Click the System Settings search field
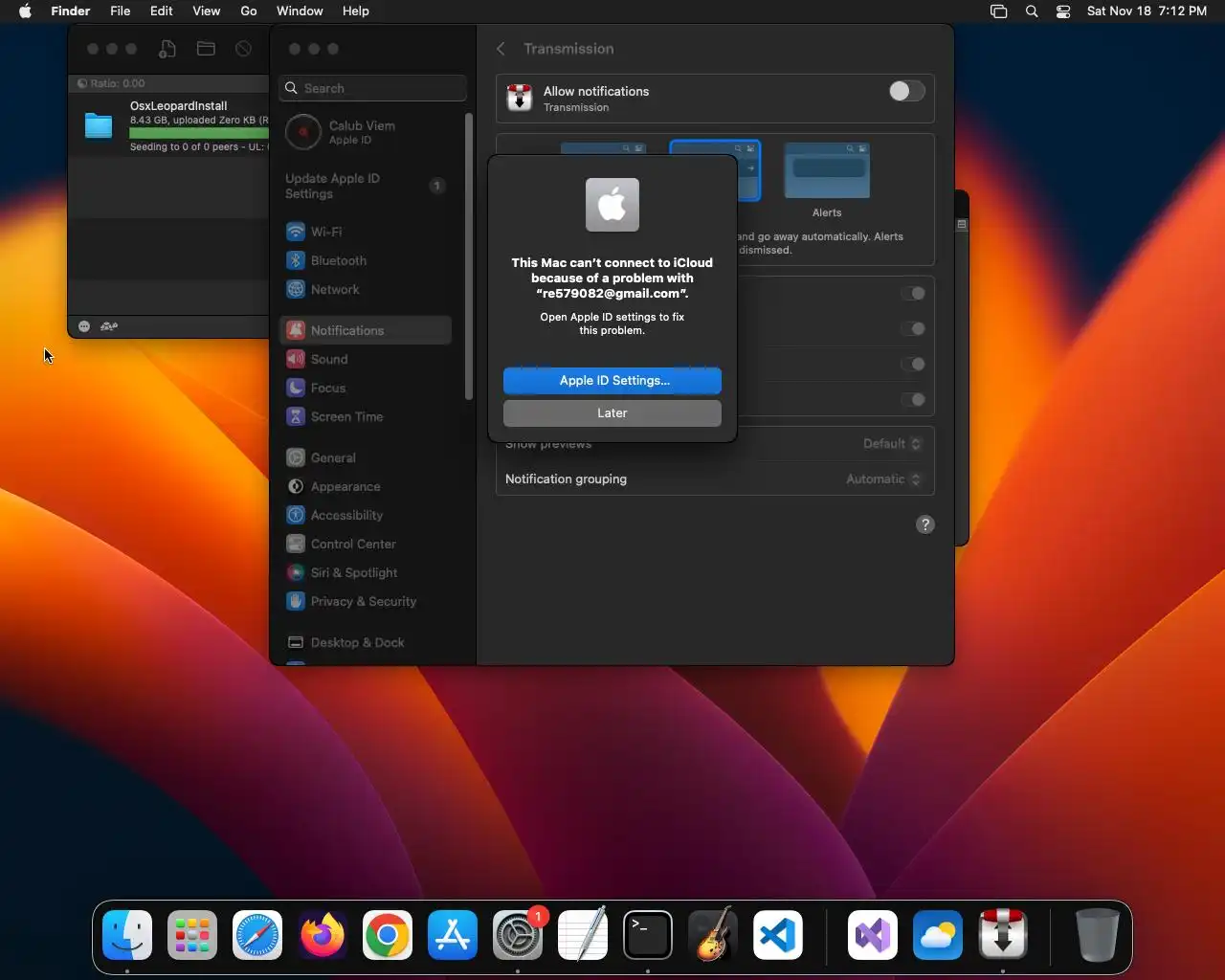The width and height of the screenshot is (1225, 980). pos(373,88)
